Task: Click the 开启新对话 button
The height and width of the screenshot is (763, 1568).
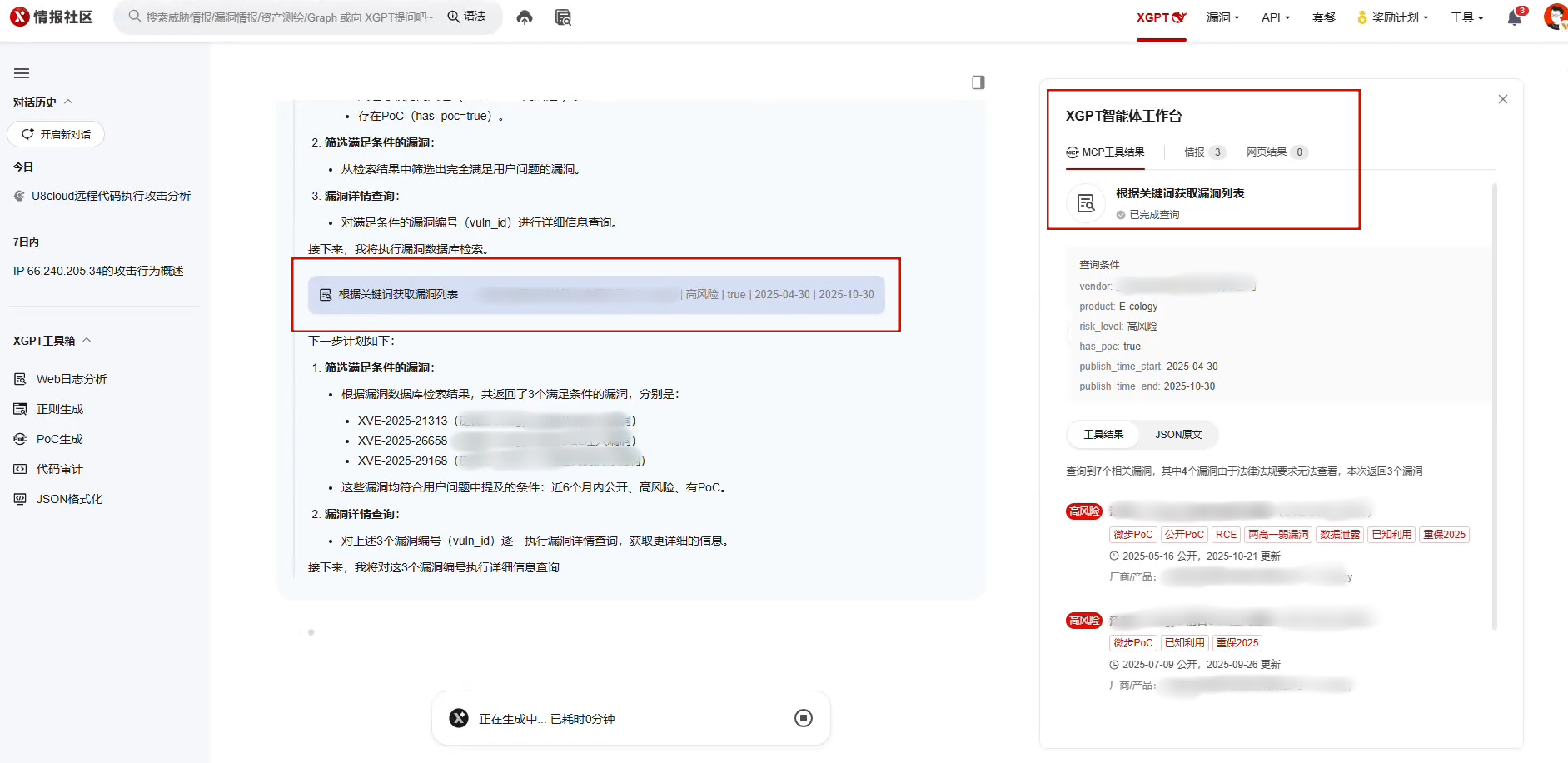Action: [x=56, y=134]
